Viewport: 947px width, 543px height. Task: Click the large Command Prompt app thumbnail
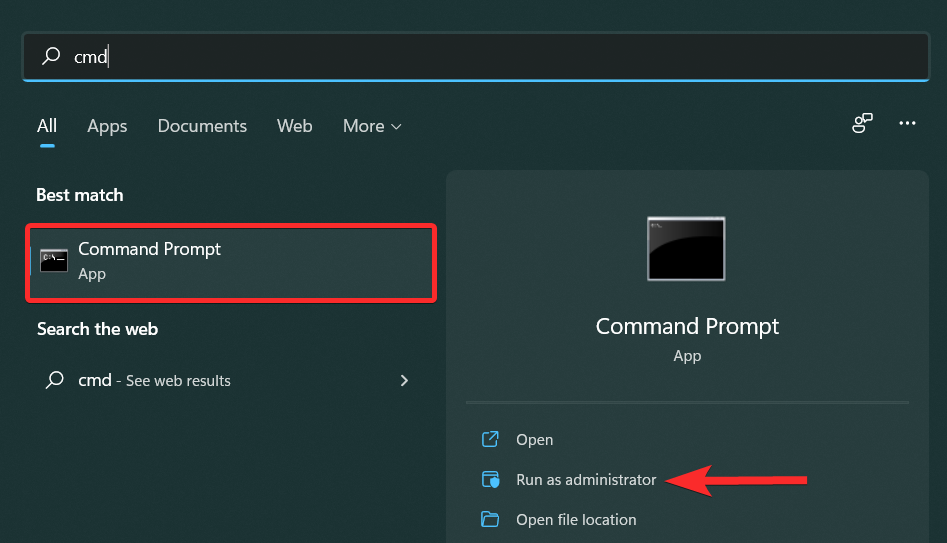click(686, 248)
